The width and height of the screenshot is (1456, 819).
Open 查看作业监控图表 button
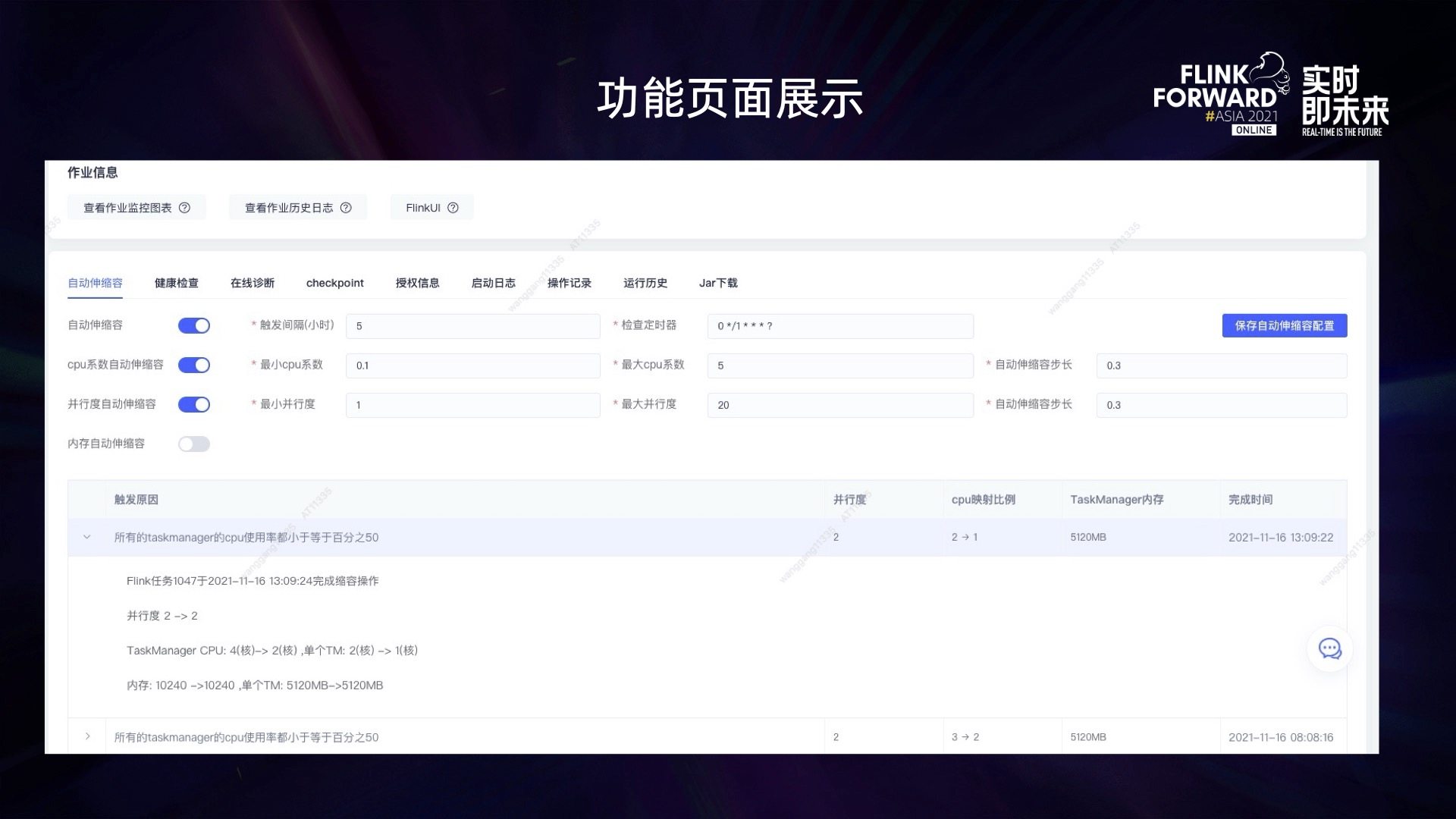[x=127, y=208]
